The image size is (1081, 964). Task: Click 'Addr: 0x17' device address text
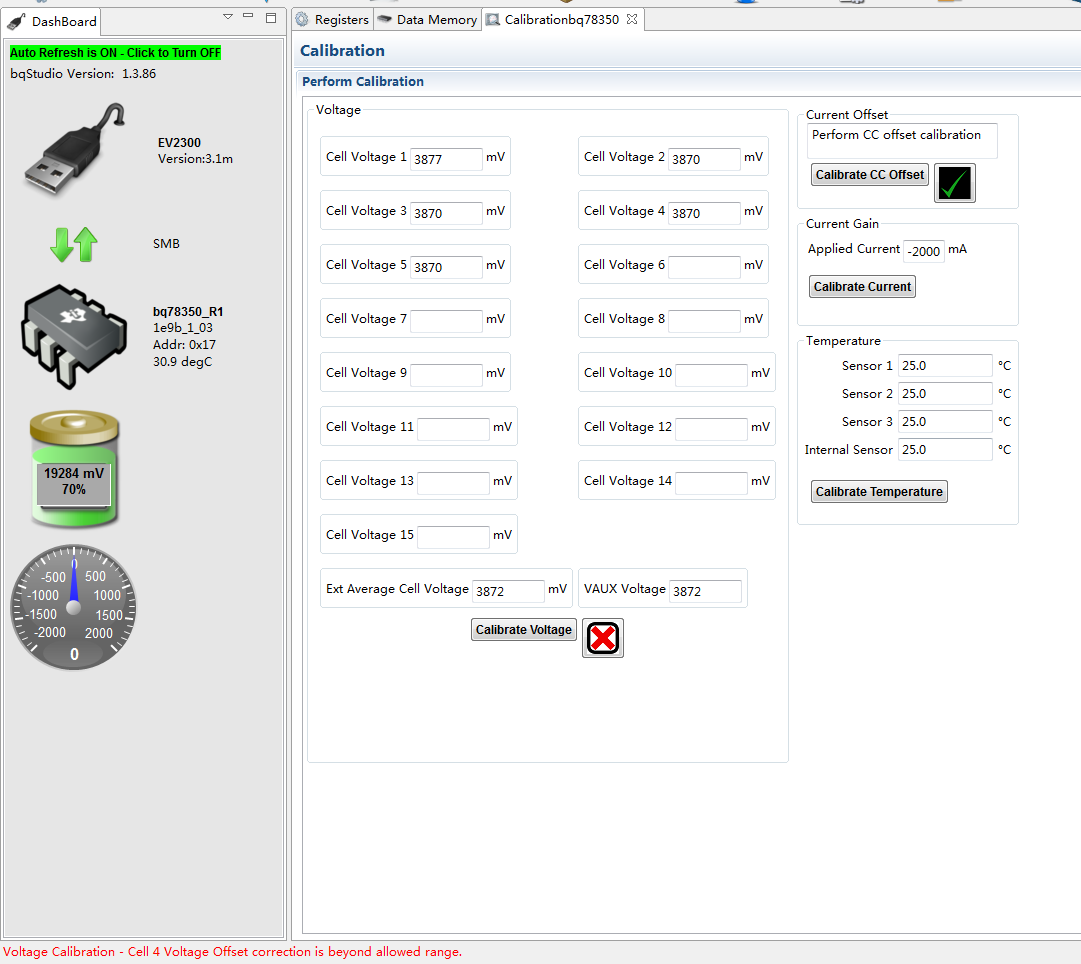coord(184,345)
